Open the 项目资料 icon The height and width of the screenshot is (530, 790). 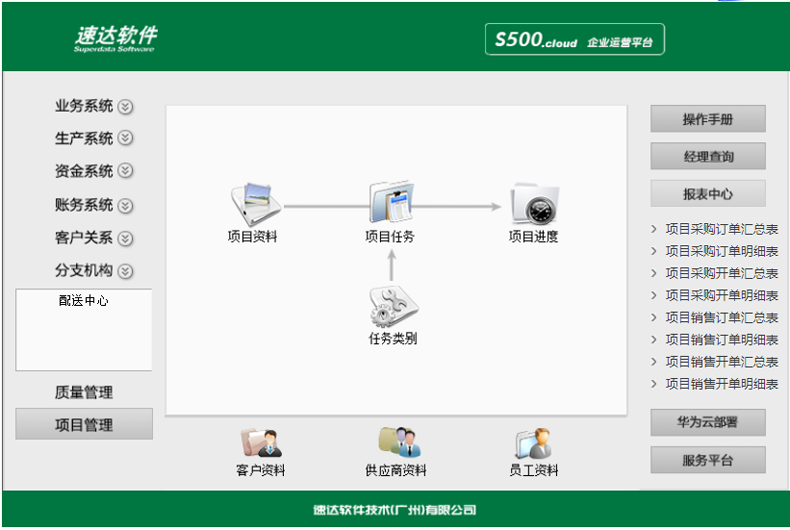[x=255, y=205]
